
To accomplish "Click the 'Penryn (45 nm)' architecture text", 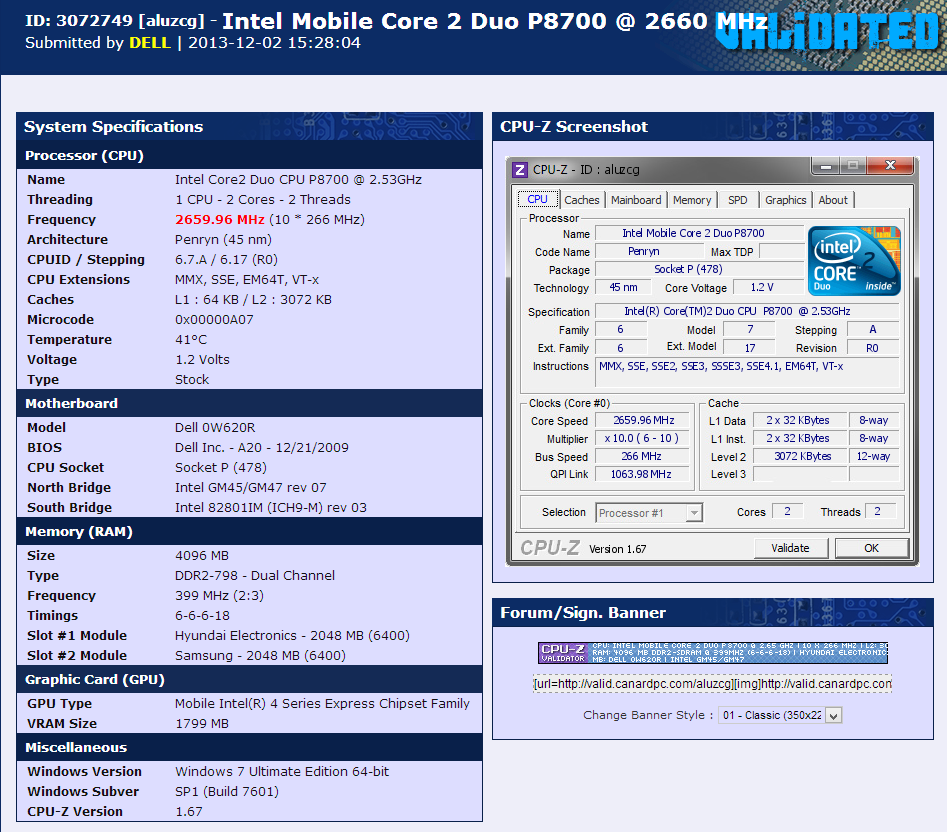I will pos(223,239).
